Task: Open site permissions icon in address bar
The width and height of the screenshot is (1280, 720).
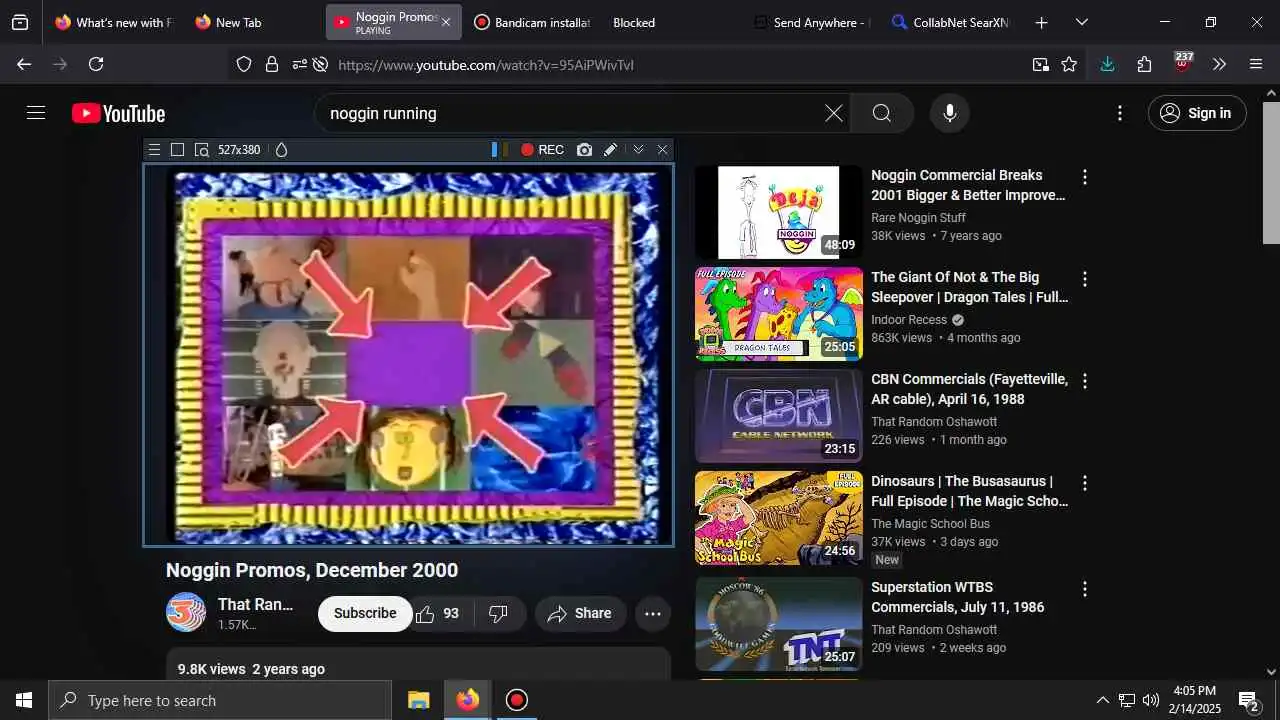Action: click(298, 64)
